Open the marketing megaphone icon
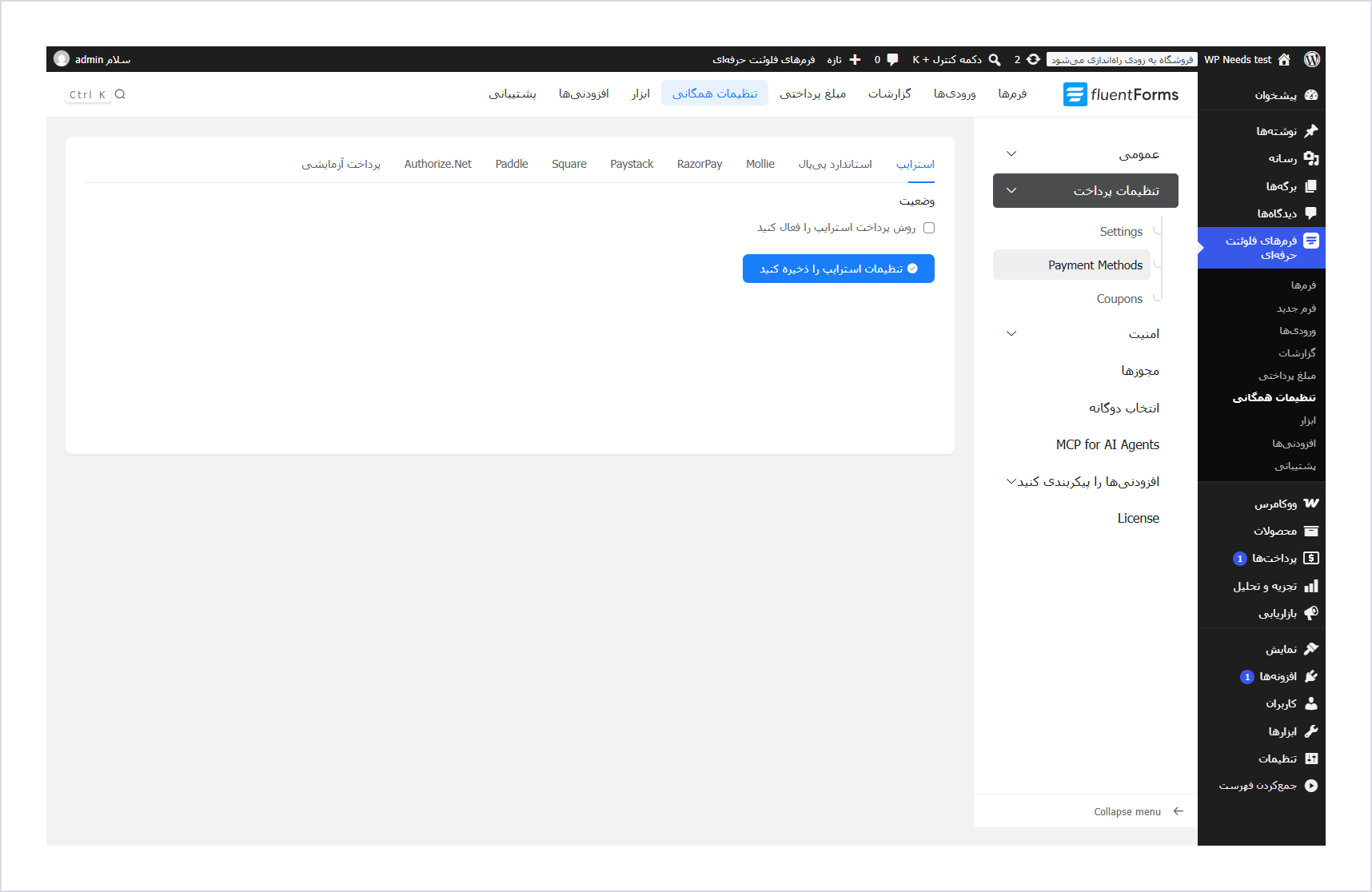 [1311, 613]
